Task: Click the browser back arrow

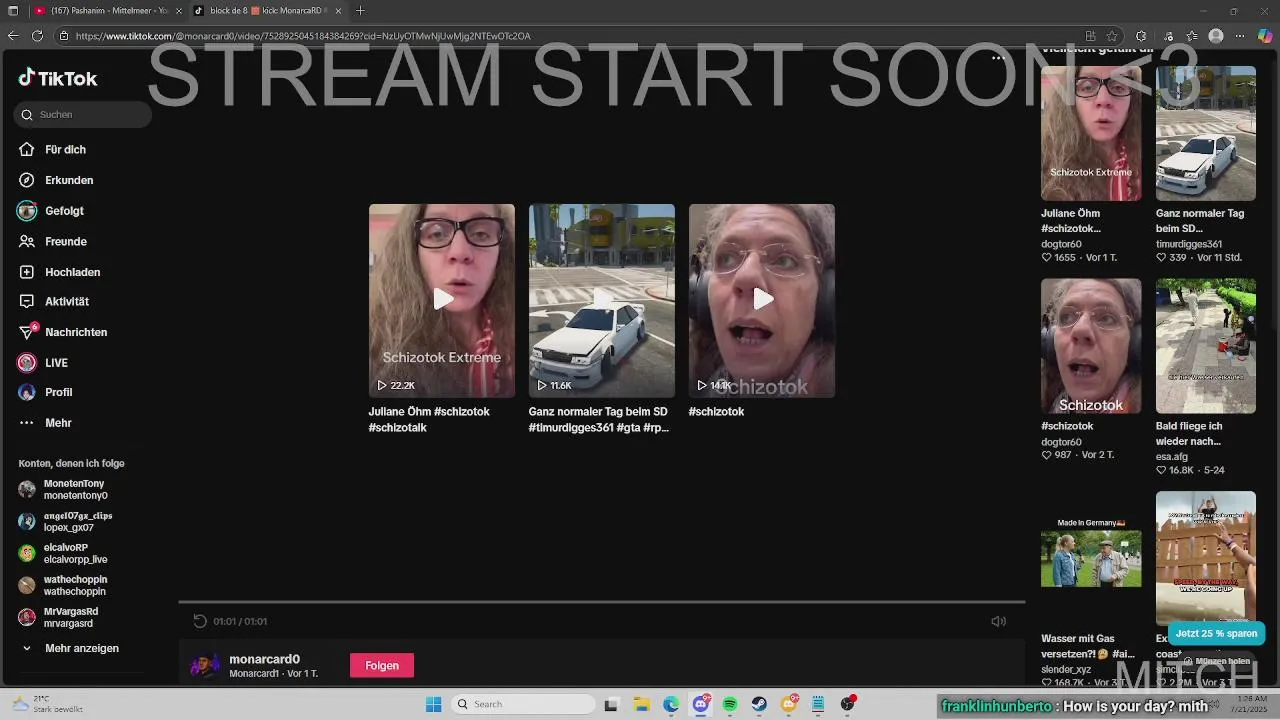Action: click(x=13, y=36)
